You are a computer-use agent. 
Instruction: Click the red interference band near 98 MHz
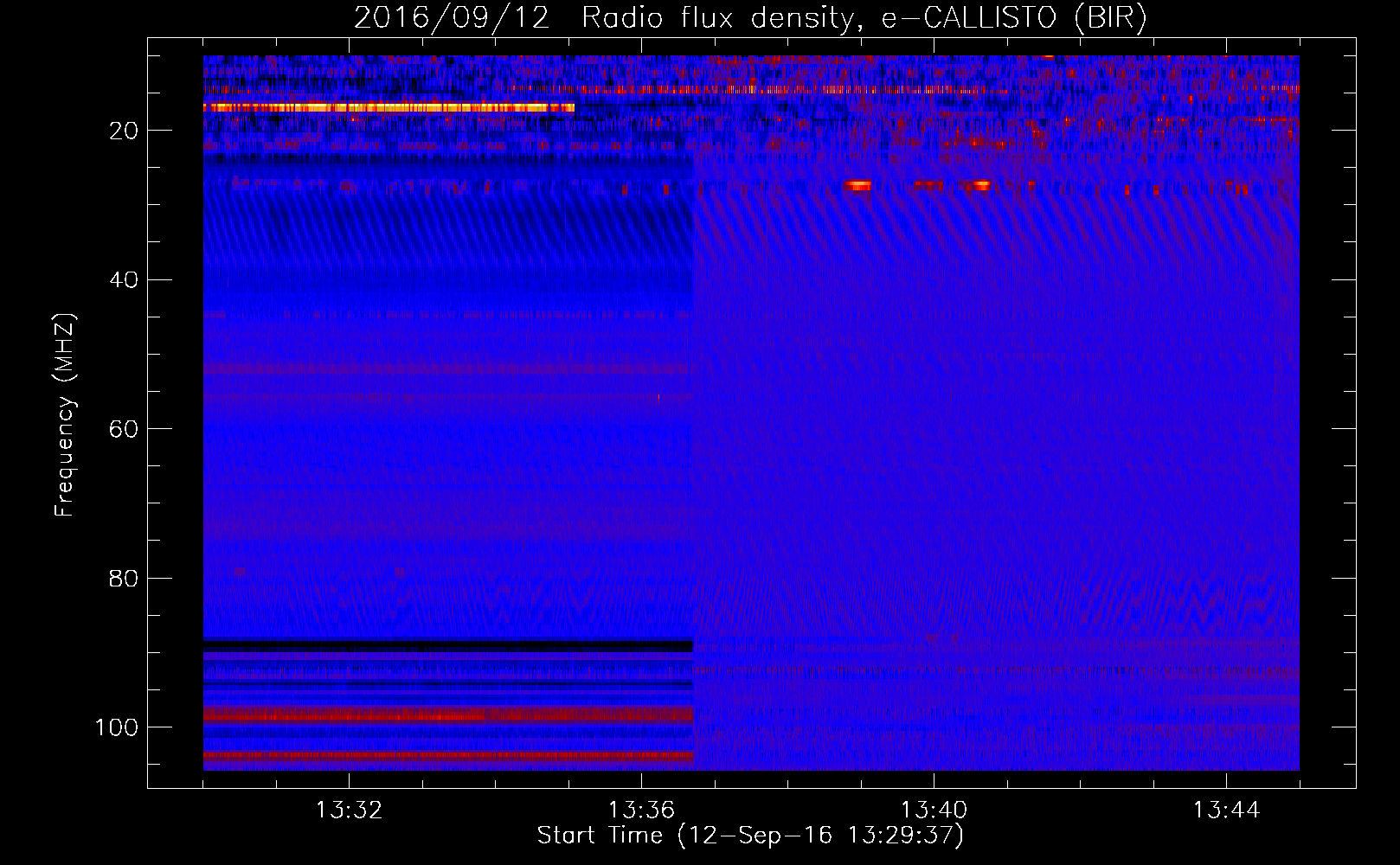tap(448, 714)
